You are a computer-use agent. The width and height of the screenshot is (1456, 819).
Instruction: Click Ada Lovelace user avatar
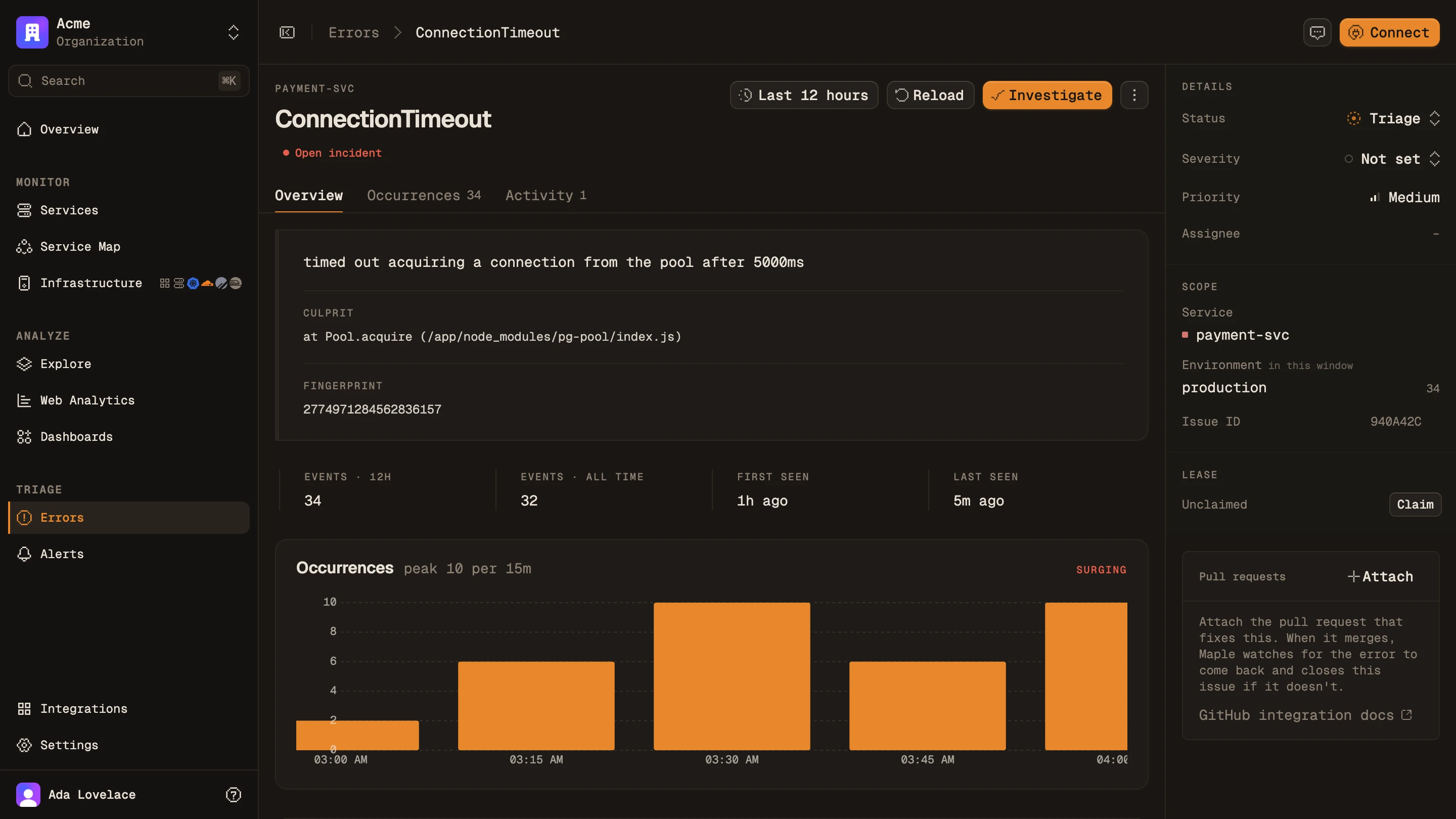(x=28, y=795)
